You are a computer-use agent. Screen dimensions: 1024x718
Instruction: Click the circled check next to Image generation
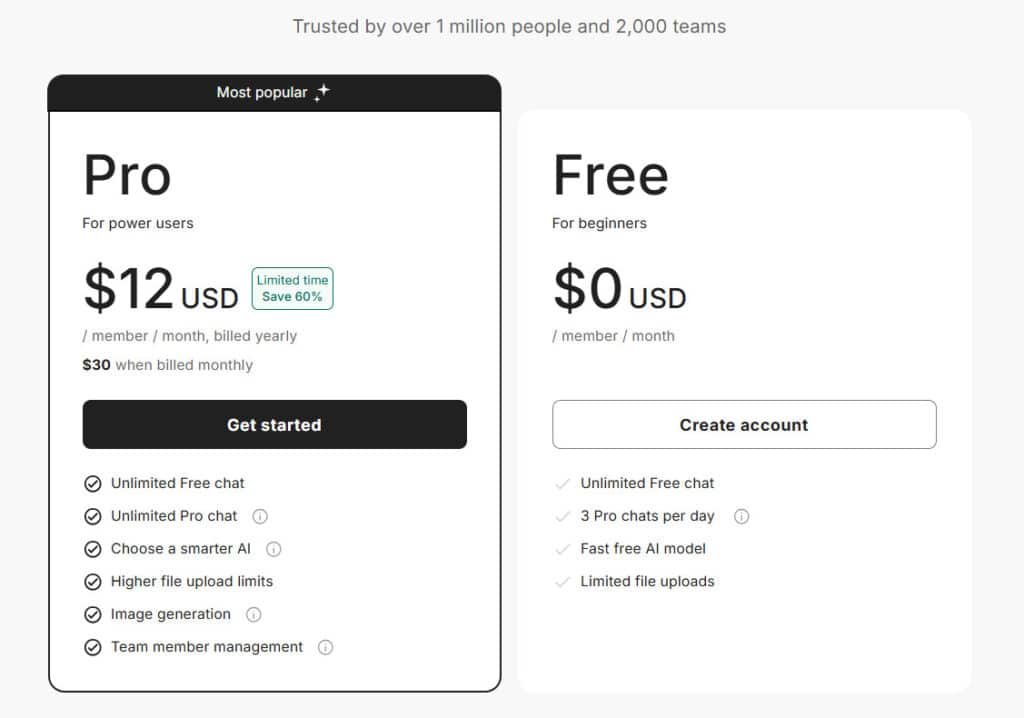[x=93, y=615]
